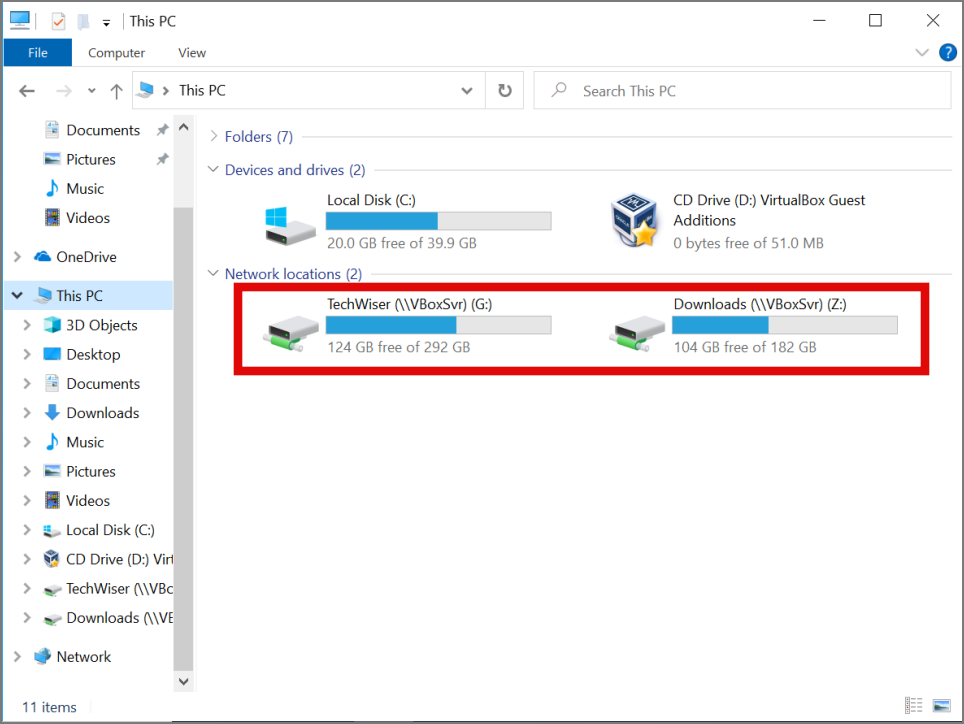Expand the ribbon with the chevron
The height and width of the screenshot is (724, 964).
click(922, 53)
